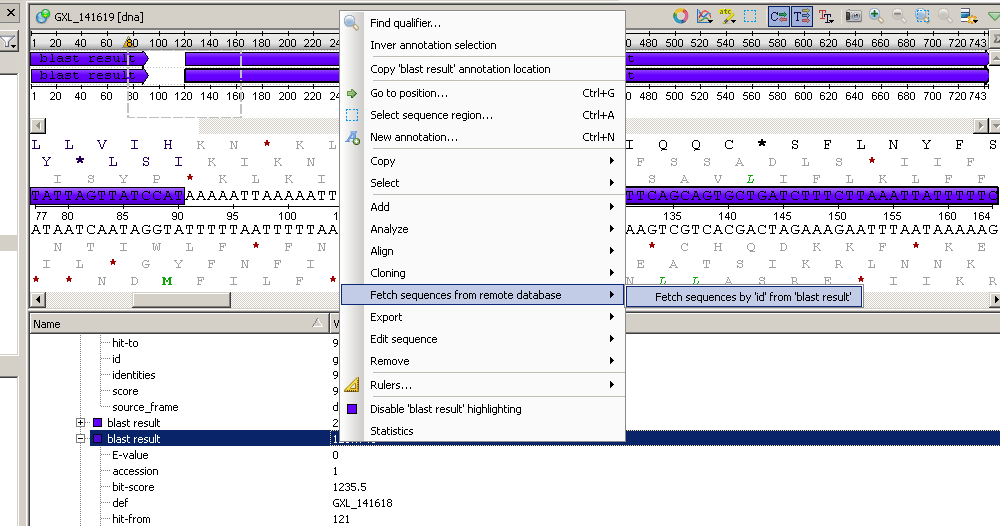The image size is (1000, 526).
Task: Toggle the amino translations button
Action: (x=801, y=16)
